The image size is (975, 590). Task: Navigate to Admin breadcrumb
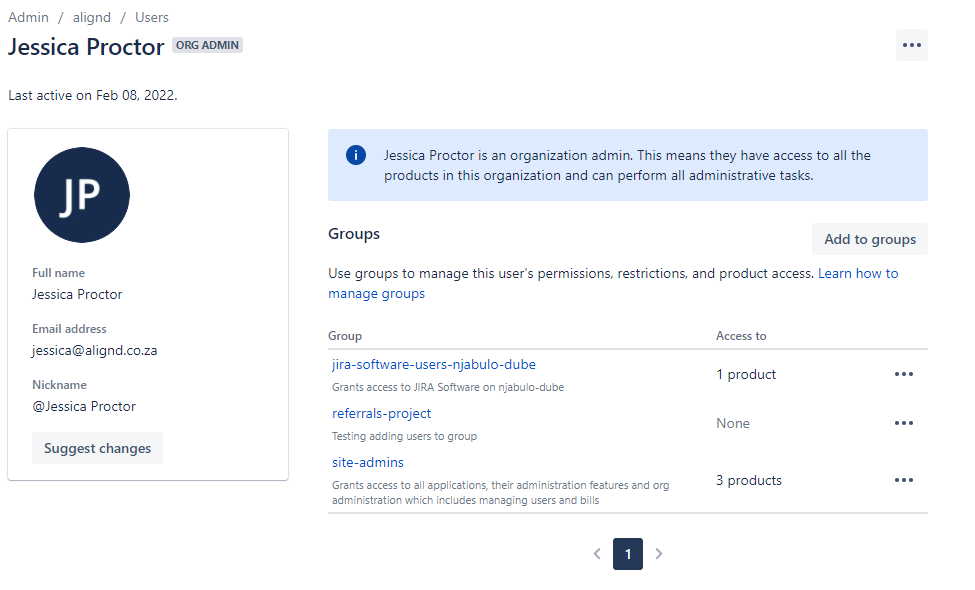[28, 17]
